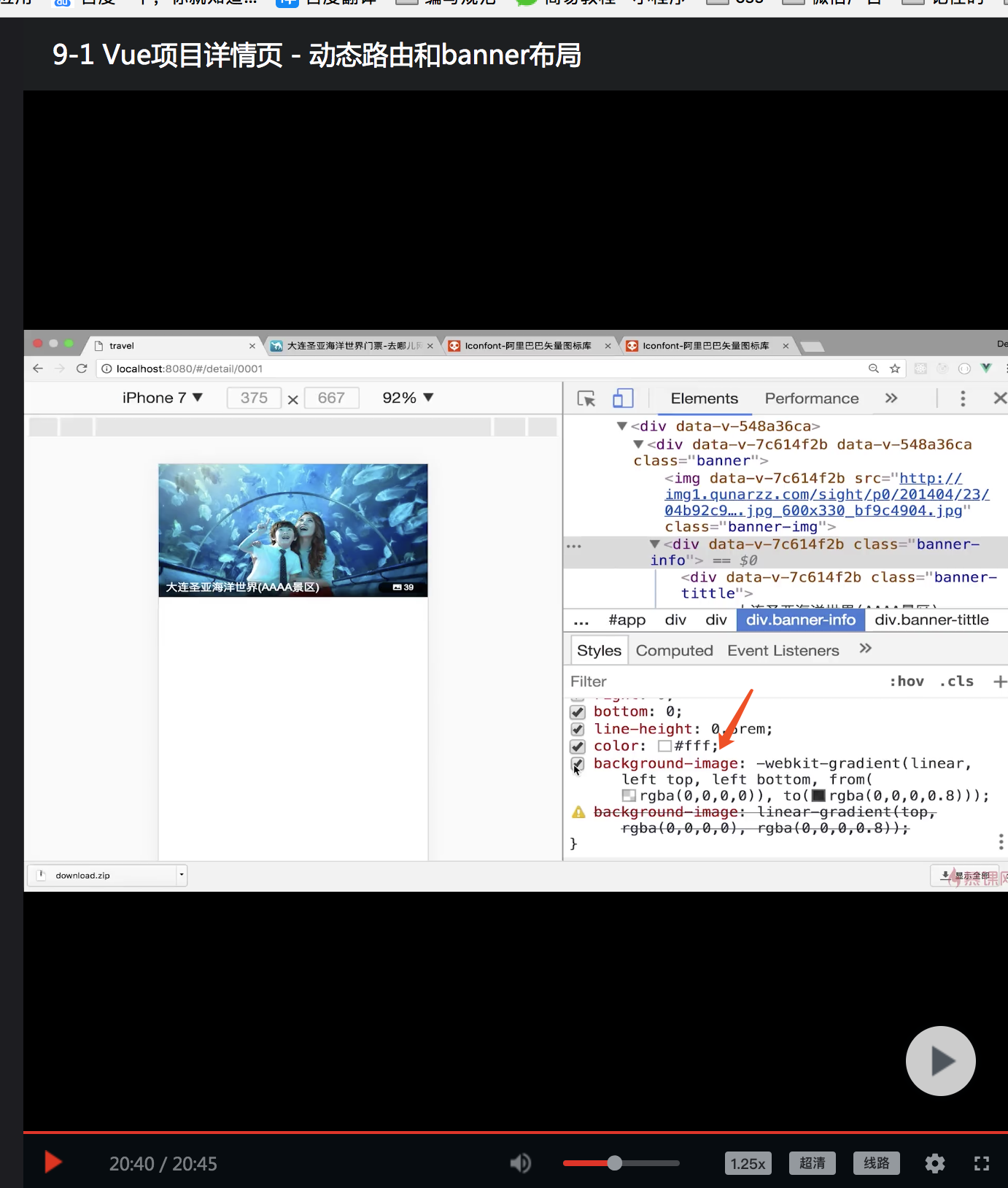Collapse the div data-v-548a36ca node
This screenshot has height=1188, width=1008.
[x=622, y=426]
